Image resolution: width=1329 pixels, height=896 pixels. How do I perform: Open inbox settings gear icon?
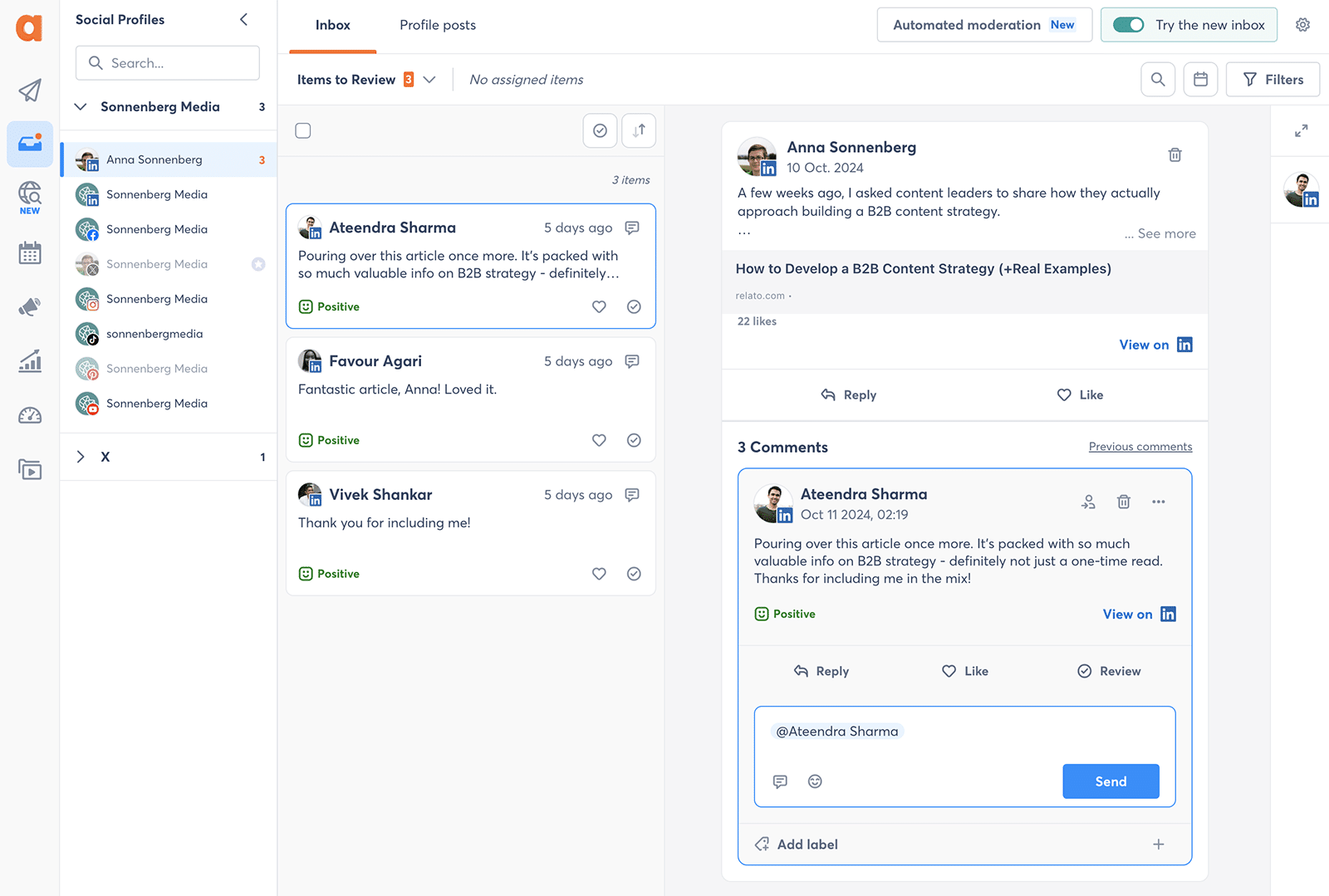click(x=1302, y=25)
